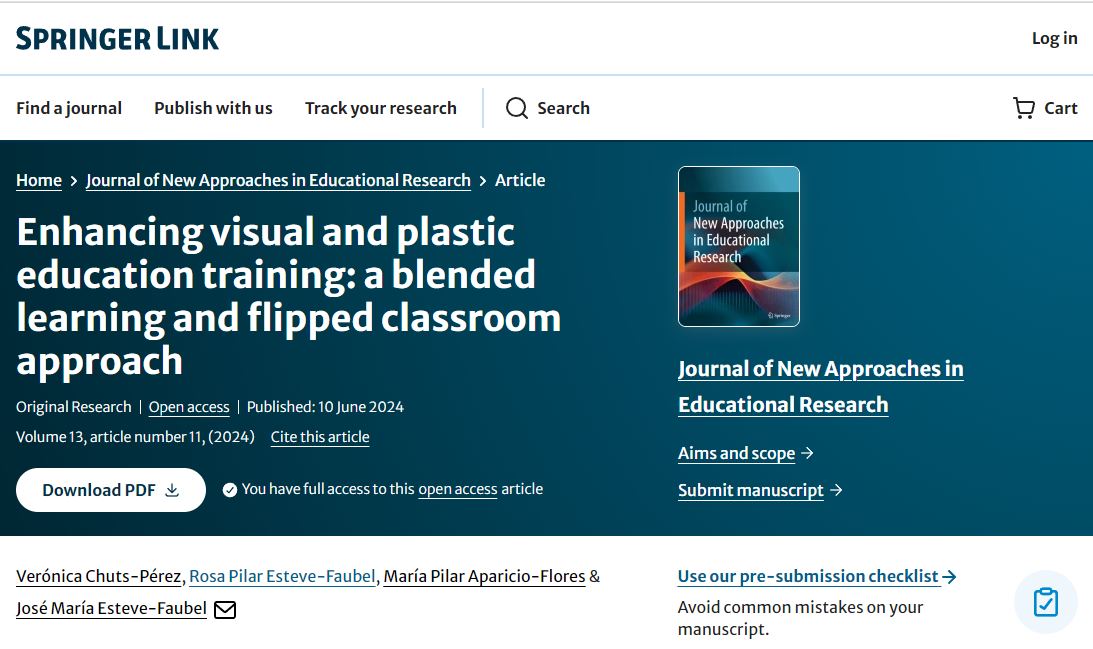
Task: Open Track your research menu
Action: pos(381,108)
